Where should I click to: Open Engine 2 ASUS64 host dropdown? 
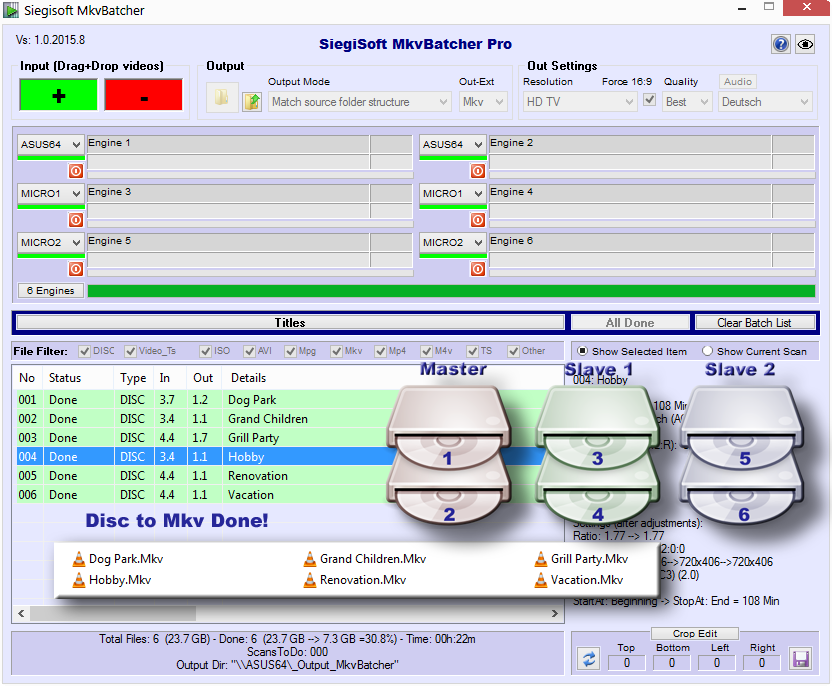click(453, 144)
